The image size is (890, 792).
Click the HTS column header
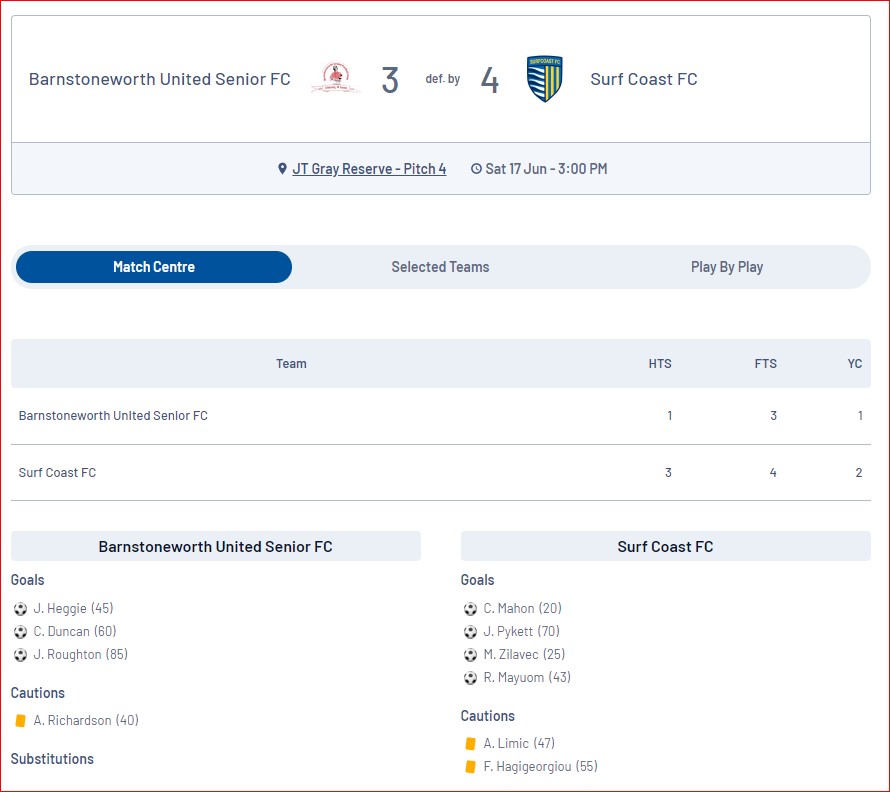(x=660, y=364)
